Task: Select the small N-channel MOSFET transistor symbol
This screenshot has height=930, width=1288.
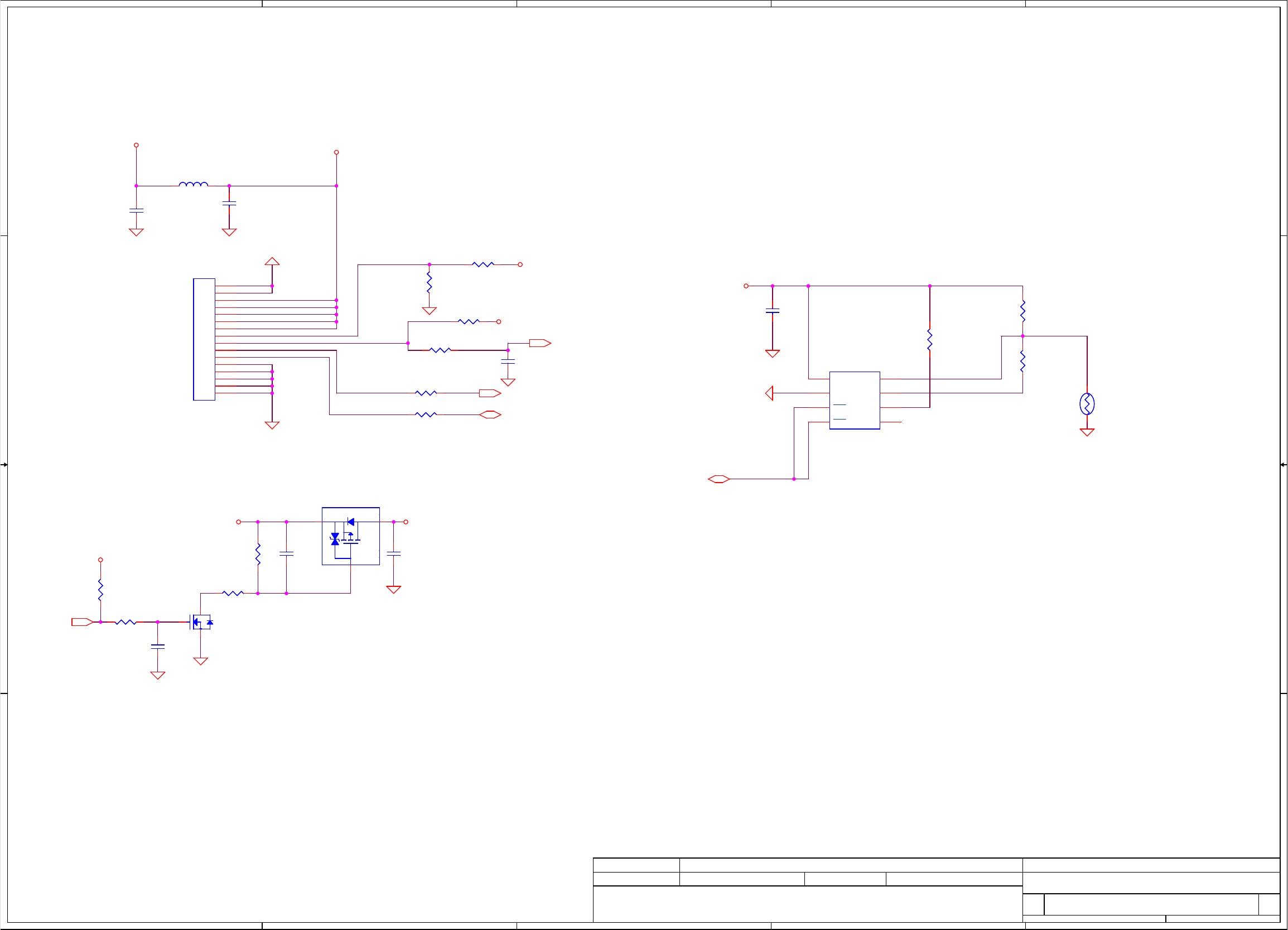Action: point(200,621)
